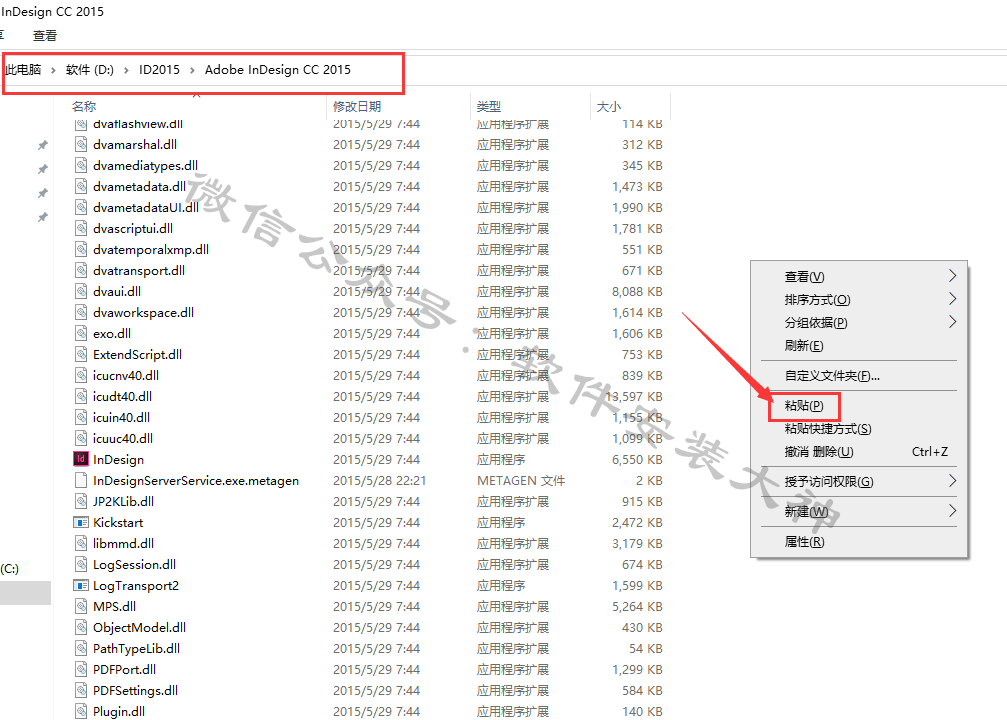Image resolution: width=1007 pixels, height=720 pixels.
Task: Click the dvaworkspace.dll file icon
Action: (81, 312)
